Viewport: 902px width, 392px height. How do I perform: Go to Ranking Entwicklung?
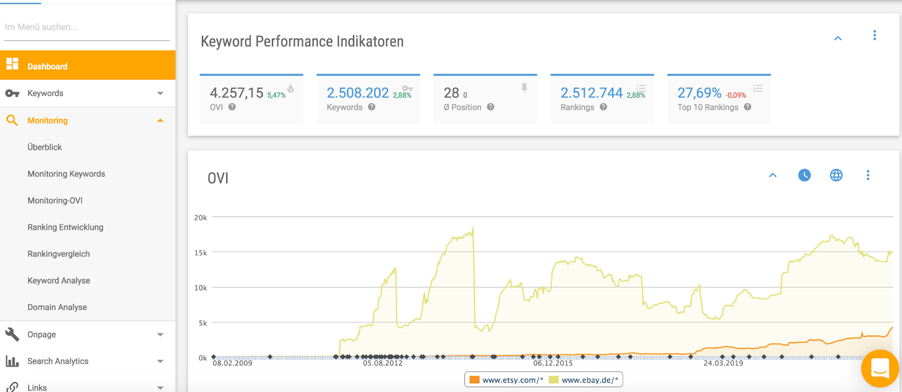65,227
